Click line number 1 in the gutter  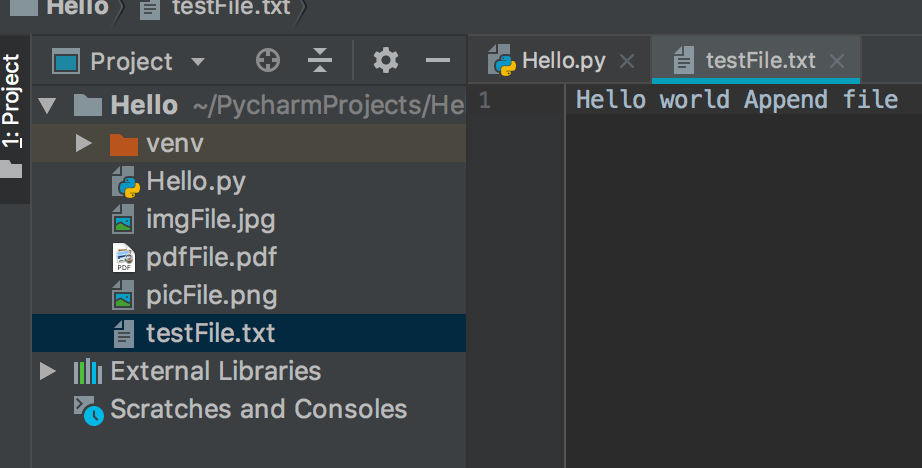tap(484, 100)
